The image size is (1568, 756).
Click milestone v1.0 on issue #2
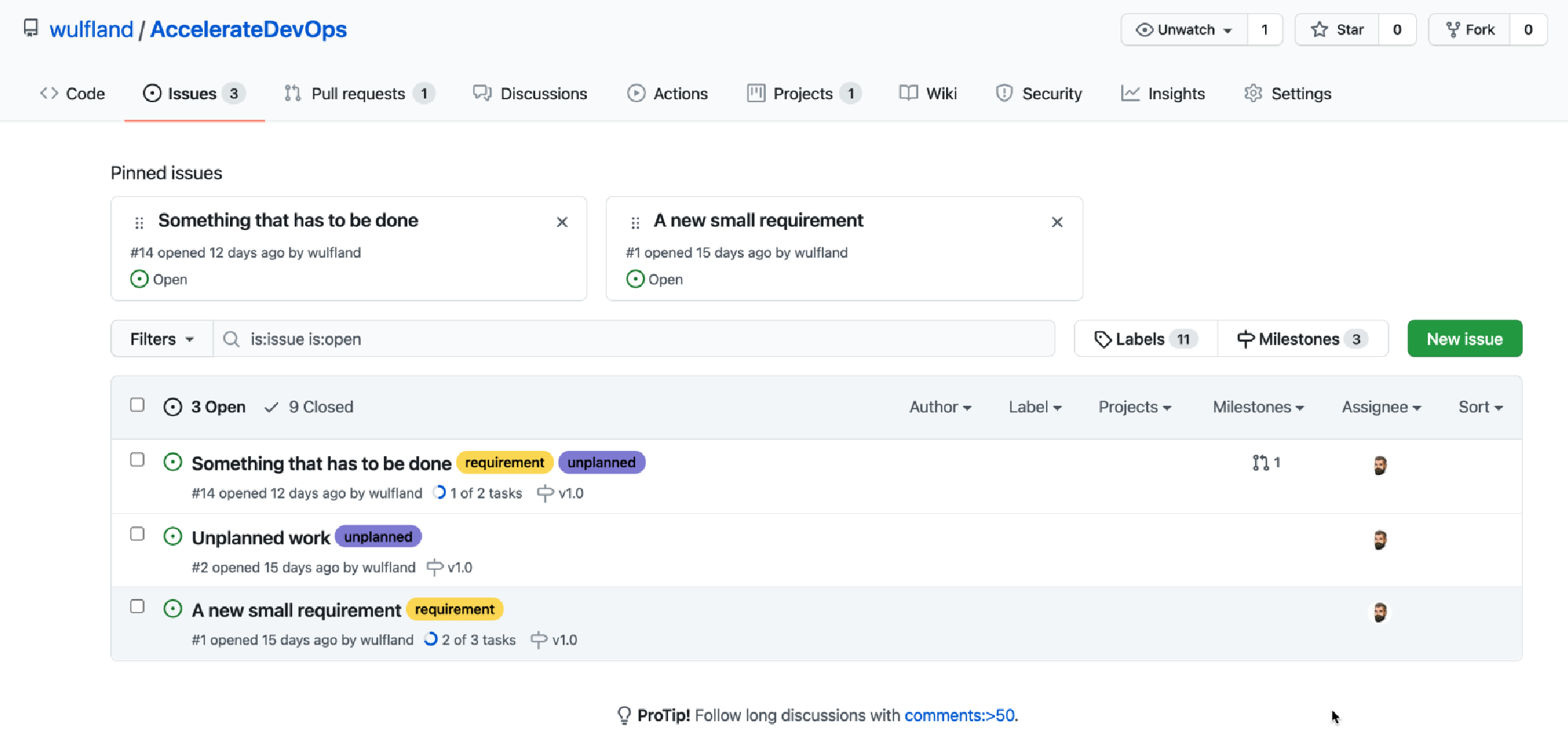pyautogui.click(x=450, y=567)
